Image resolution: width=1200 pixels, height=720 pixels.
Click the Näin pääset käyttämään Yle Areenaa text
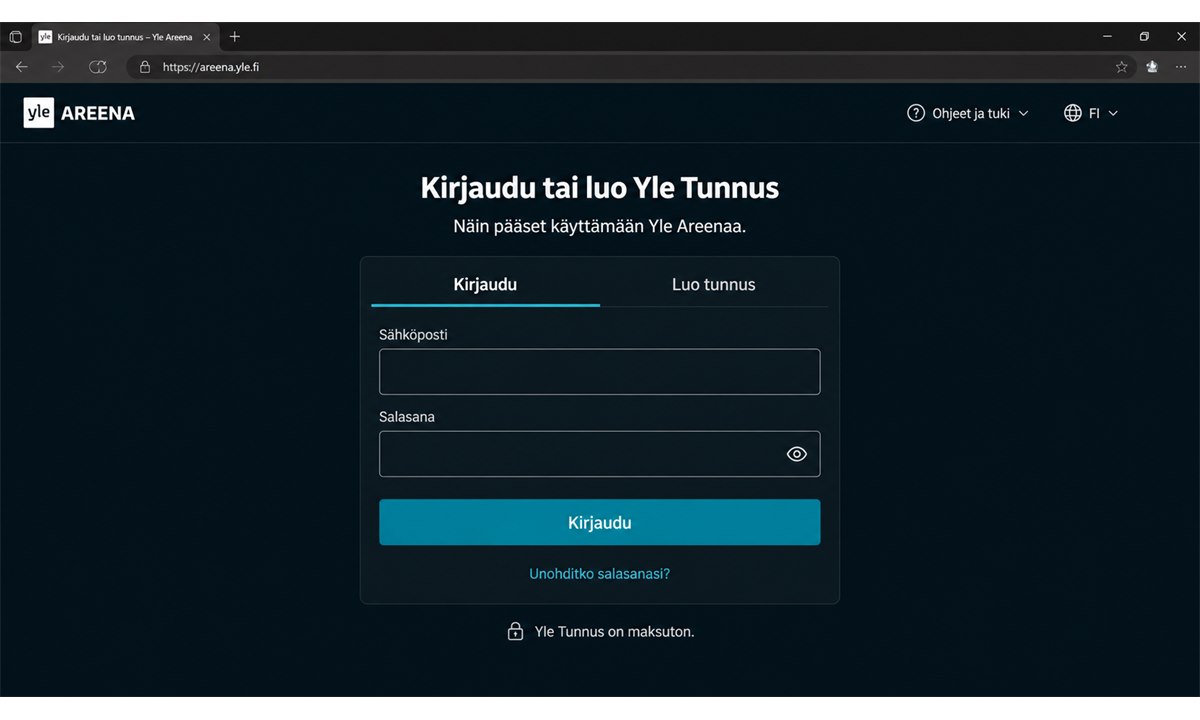click(600, 226)
